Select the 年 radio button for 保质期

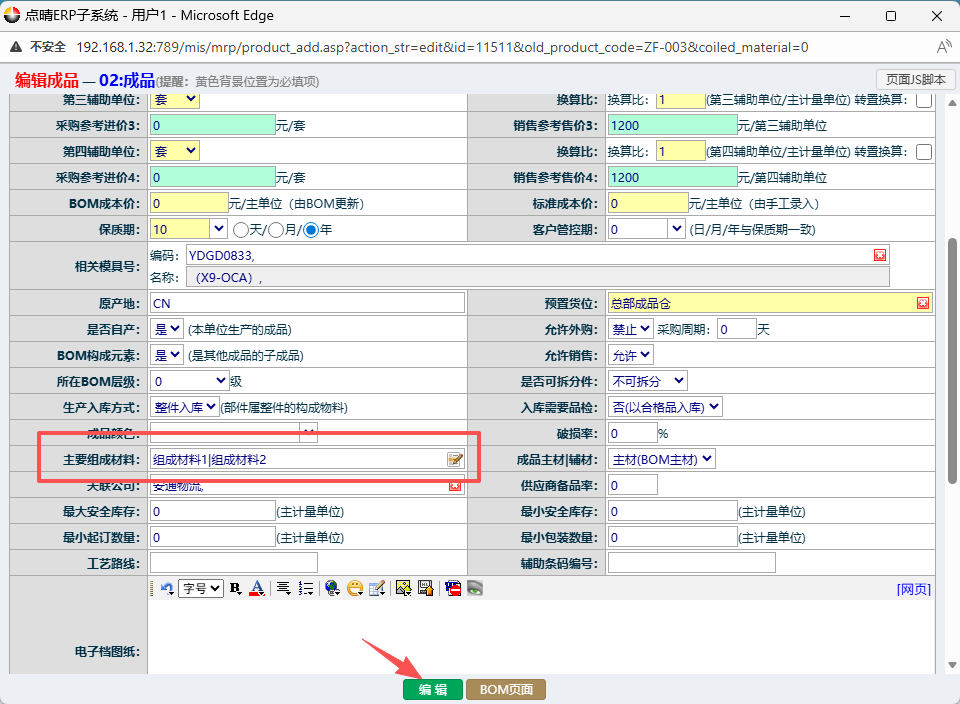311,229
